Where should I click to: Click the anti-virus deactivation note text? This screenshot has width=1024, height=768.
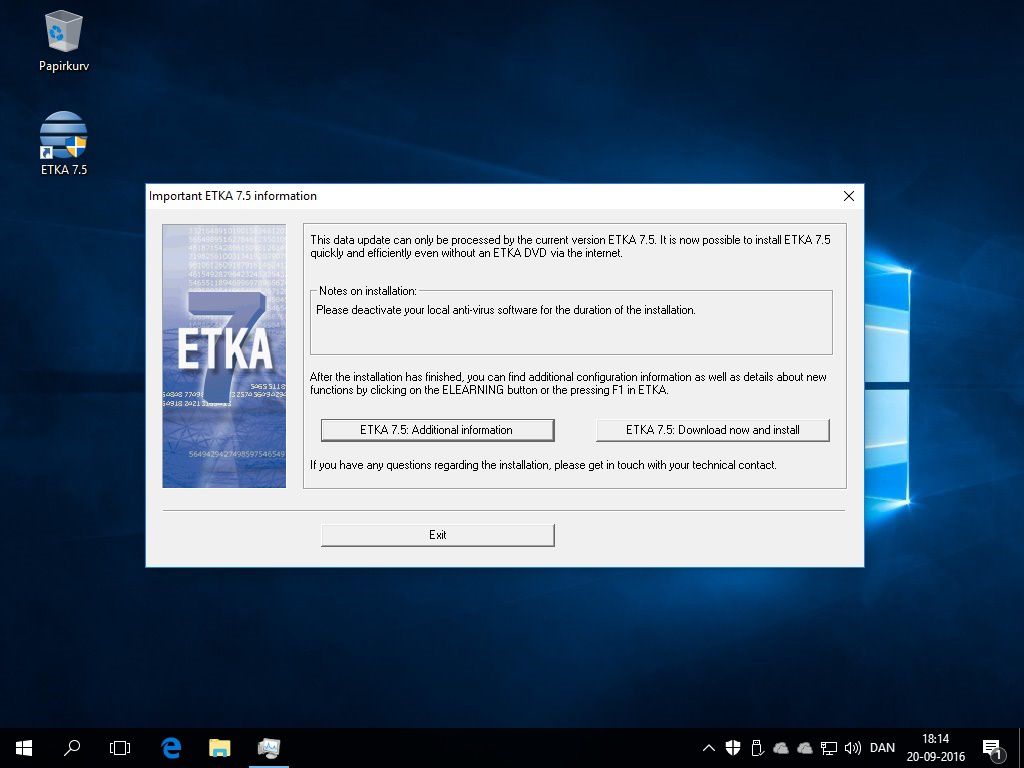pos(505,310)
